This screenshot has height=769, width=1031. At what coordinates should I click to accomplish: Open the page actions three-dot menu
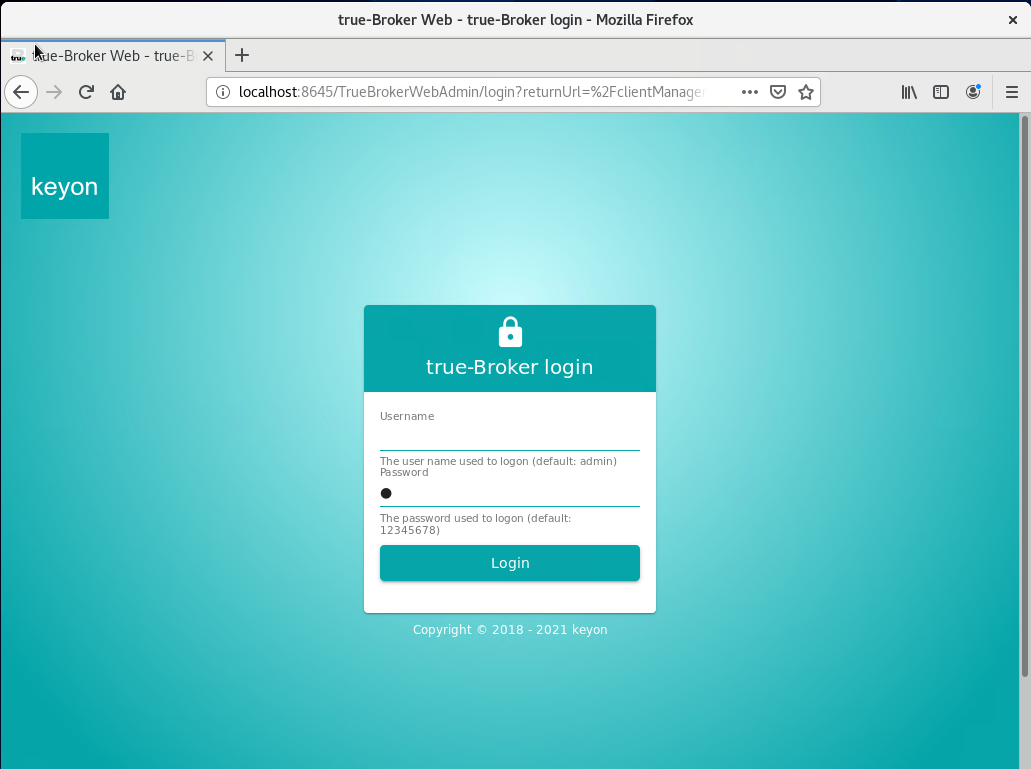coord(750,92)
